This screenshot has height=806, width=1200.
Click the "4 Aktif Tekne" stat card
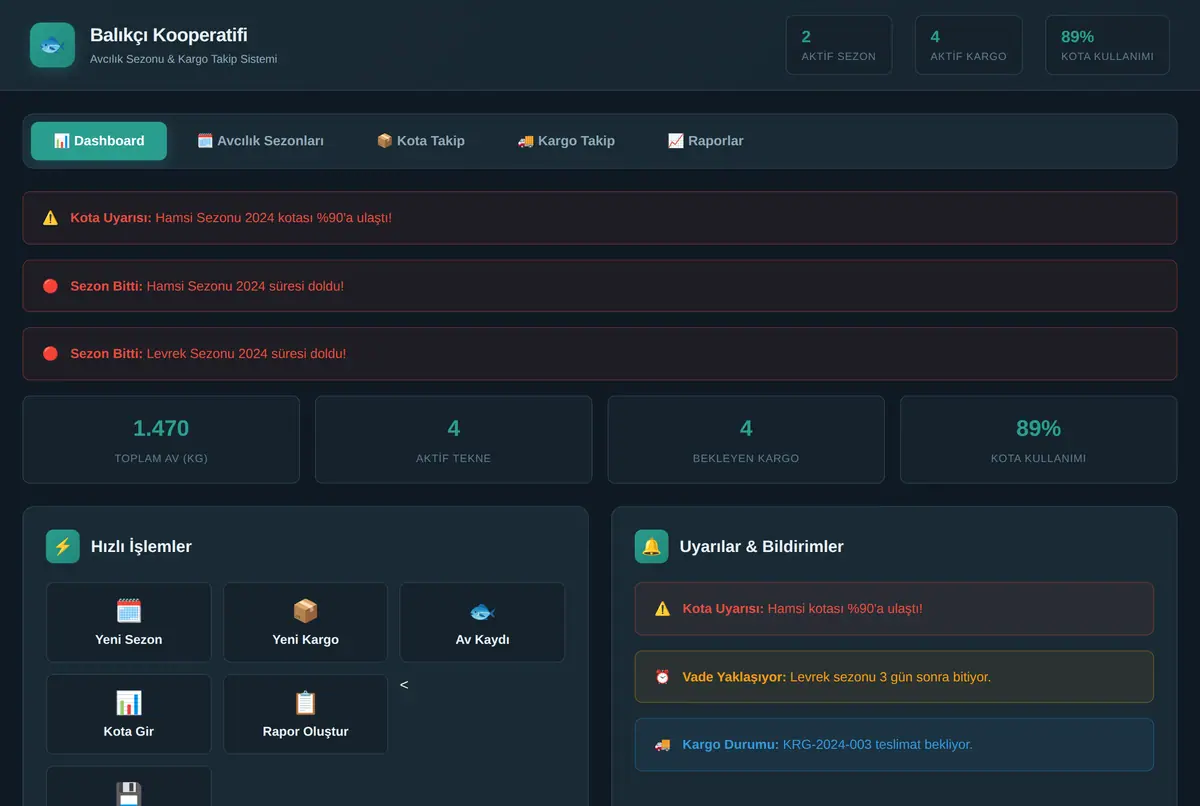pos(453,440)
